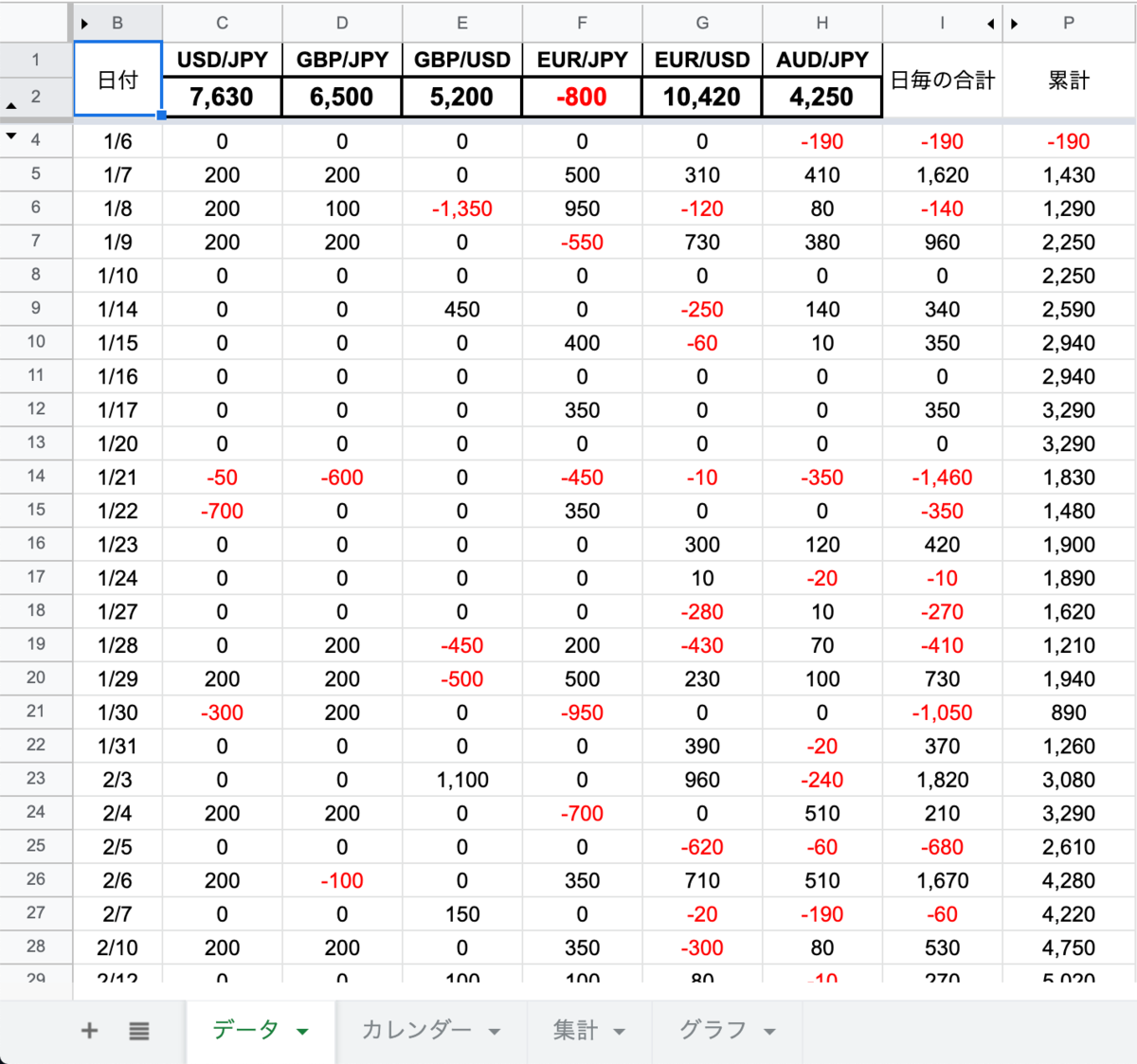This screenshot has width=1137, height=1064.
Task: Click the daily total 1,620 for 1/7
Action: (x=943, y=175)
